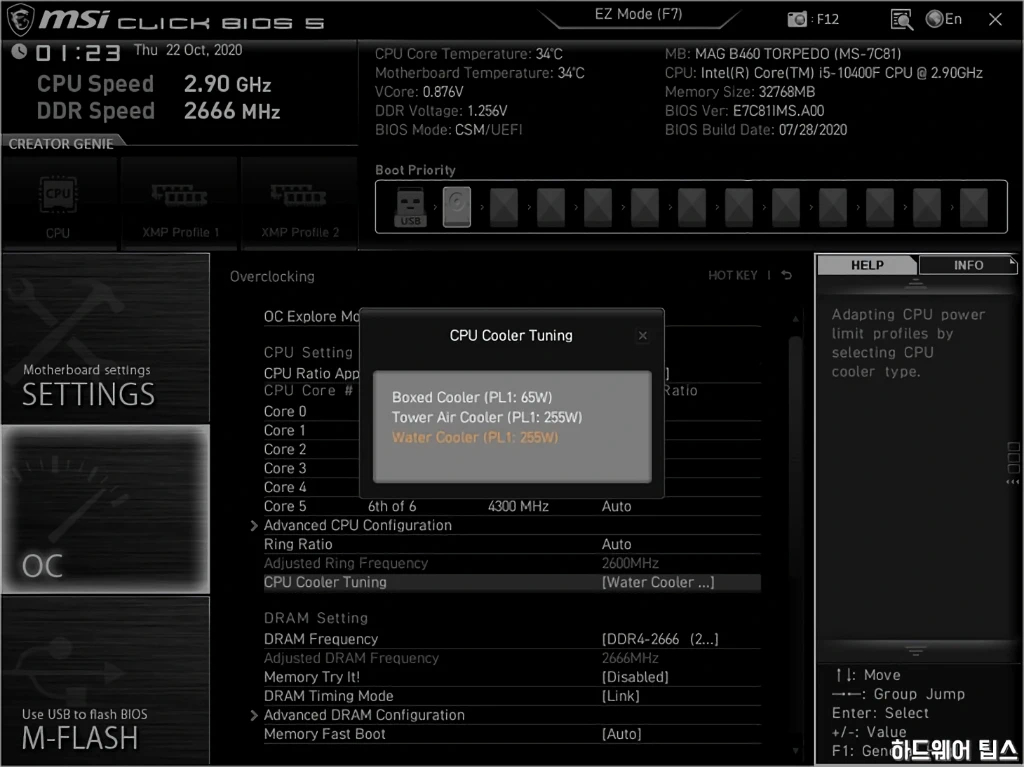
Task: Close the BIOS with the X button
Action: click(x=995, y=20)
